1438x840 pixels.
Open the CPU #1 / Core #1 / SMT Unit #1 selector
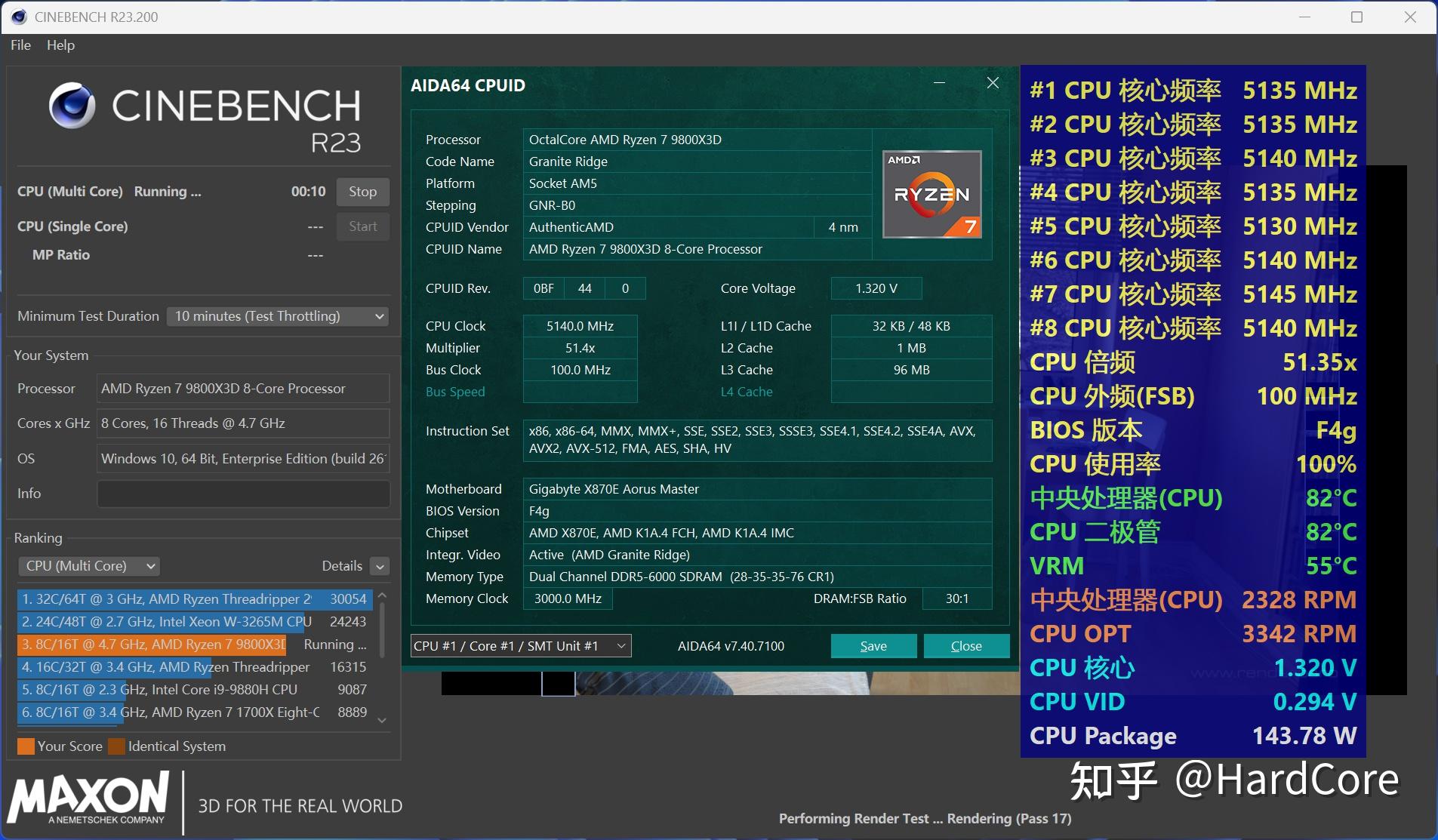click(x=519, y=645)
